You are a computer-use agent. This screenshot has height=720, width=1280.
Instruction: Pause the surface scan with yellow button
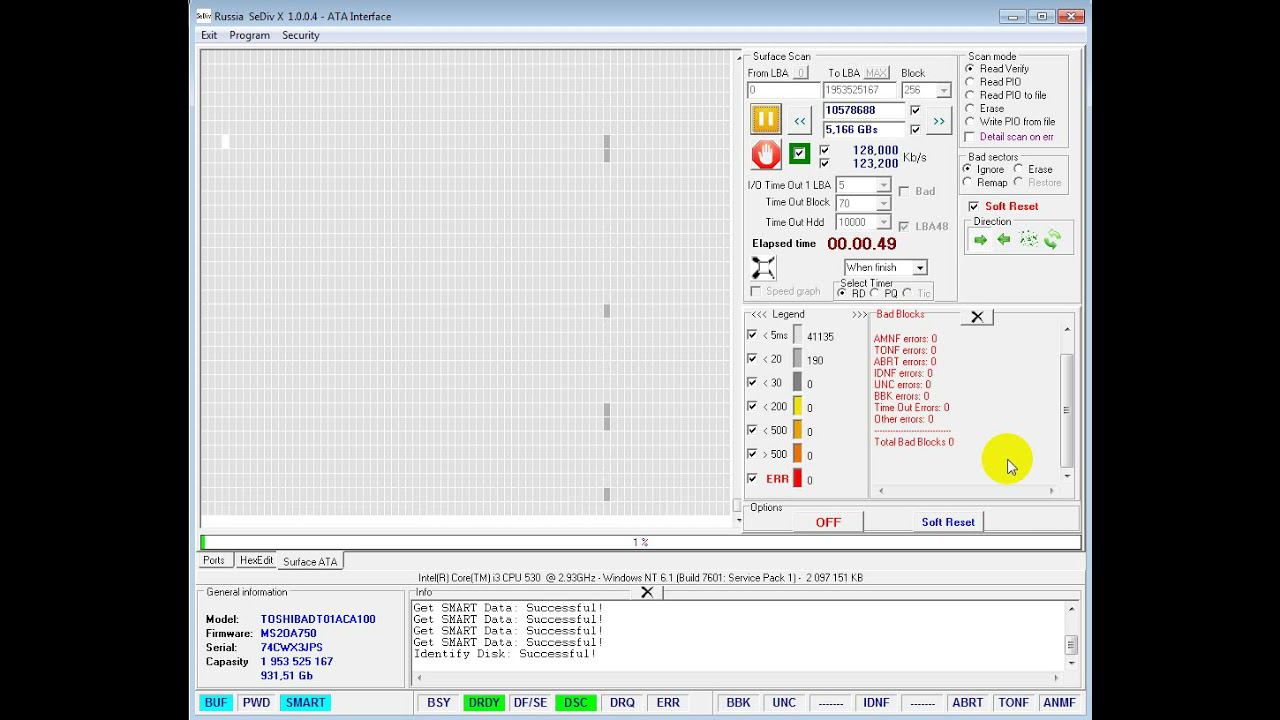(765, 119)
